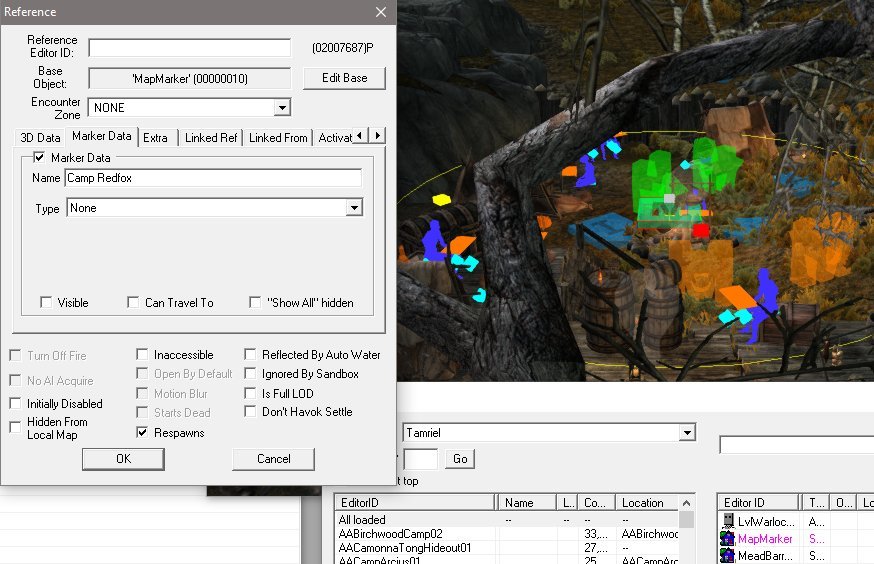Toggle Is Full LOD checkbox

tap(250, 393)
